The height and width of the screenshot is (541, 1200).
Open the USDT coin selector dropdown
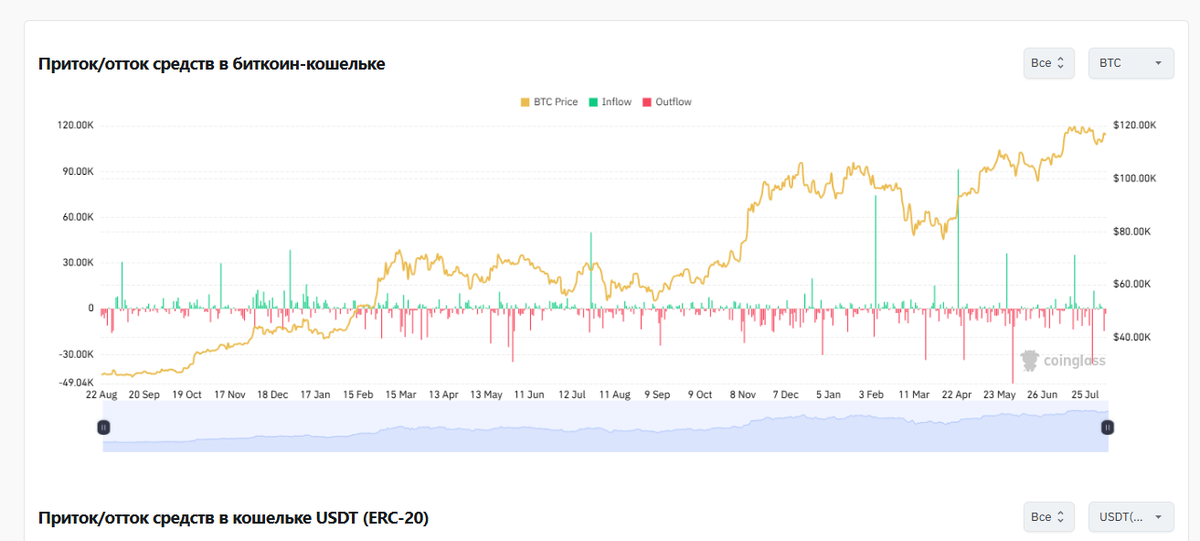1131,517
